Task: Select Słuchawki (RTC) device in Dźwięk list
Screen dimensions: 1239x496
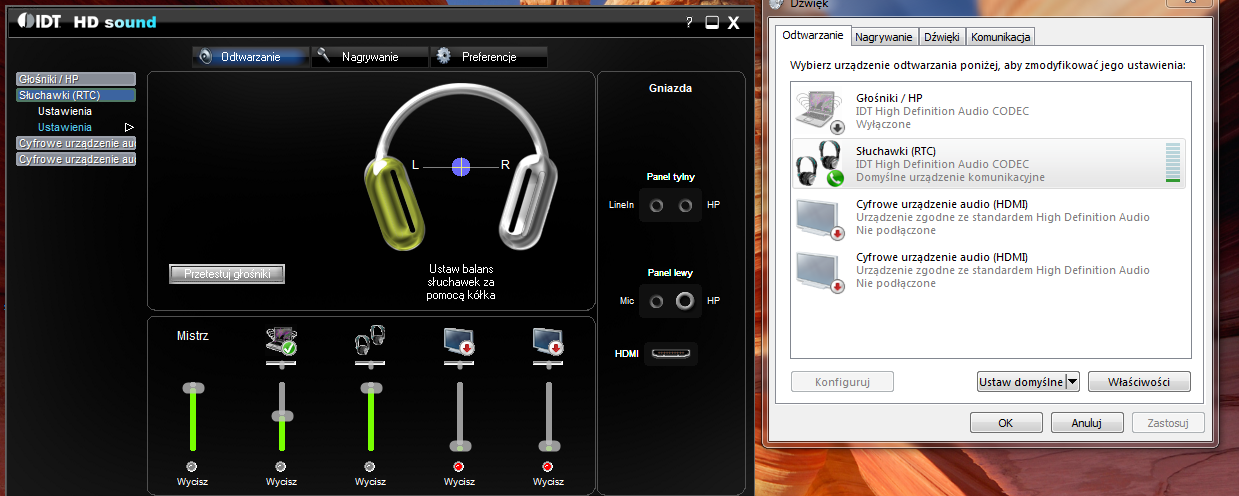Action: tap(990, 163)
